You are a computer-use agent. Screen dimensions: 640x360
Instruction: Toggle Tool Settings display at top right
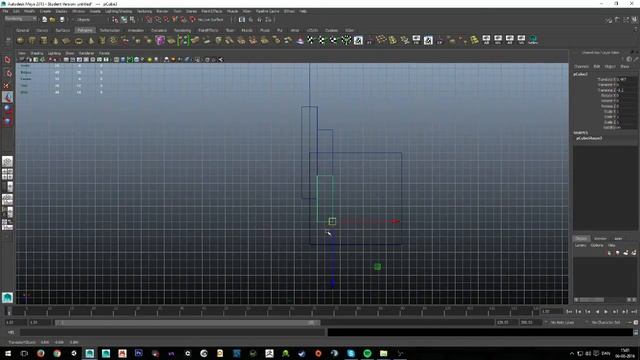[x=626, y=20]
